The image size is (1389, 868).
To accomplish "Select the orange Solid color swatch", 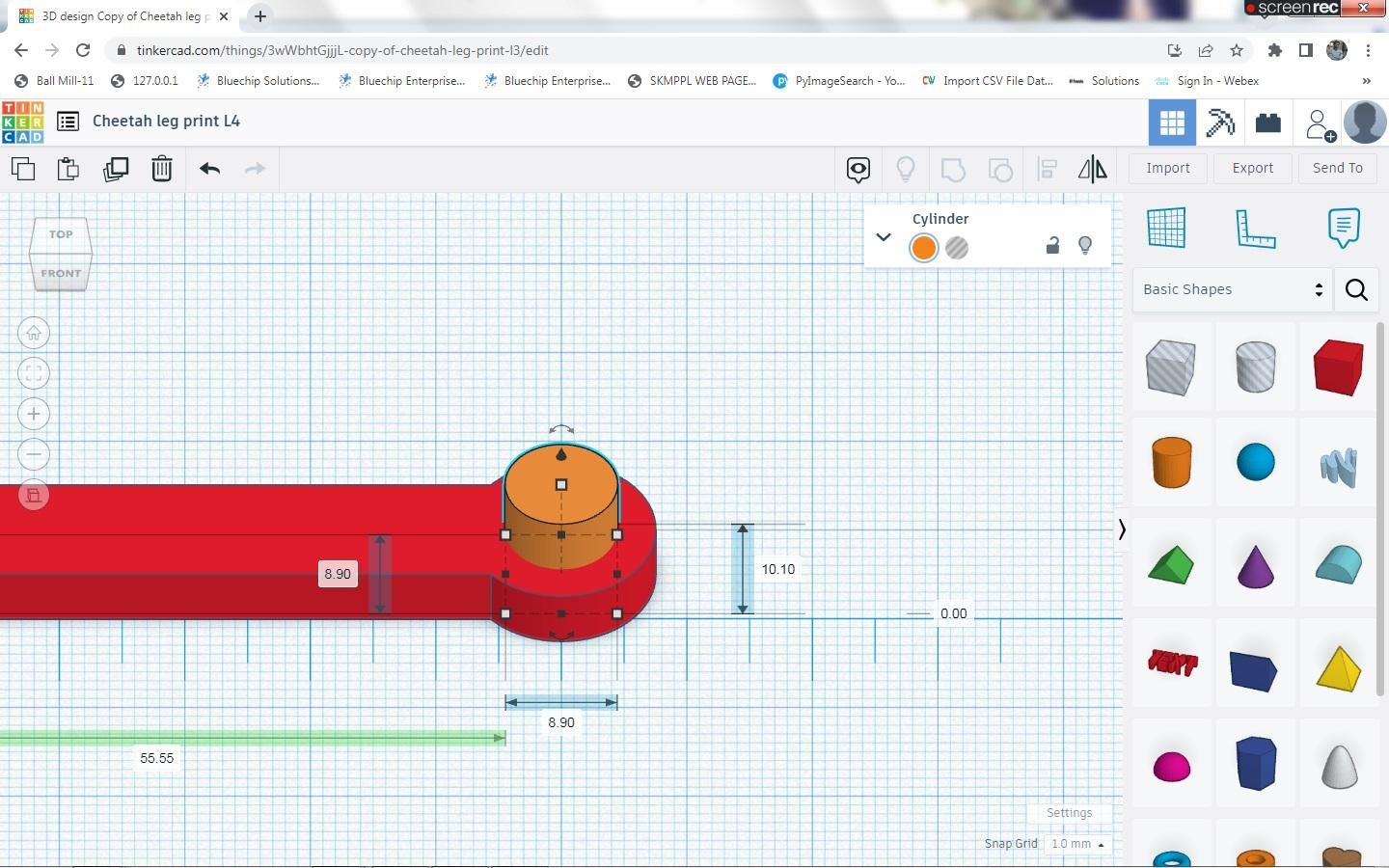I will point(923,248).
